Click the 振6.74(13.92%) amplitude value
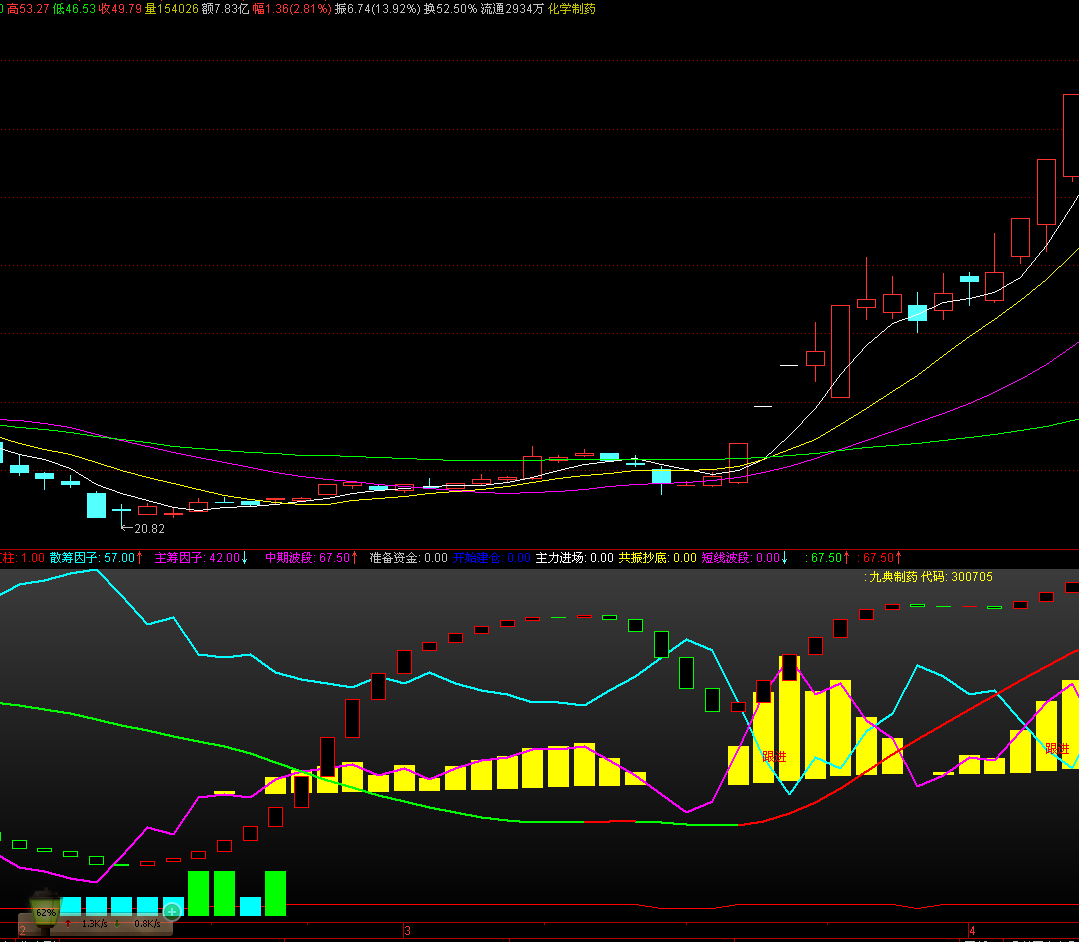 pos(377,9)
